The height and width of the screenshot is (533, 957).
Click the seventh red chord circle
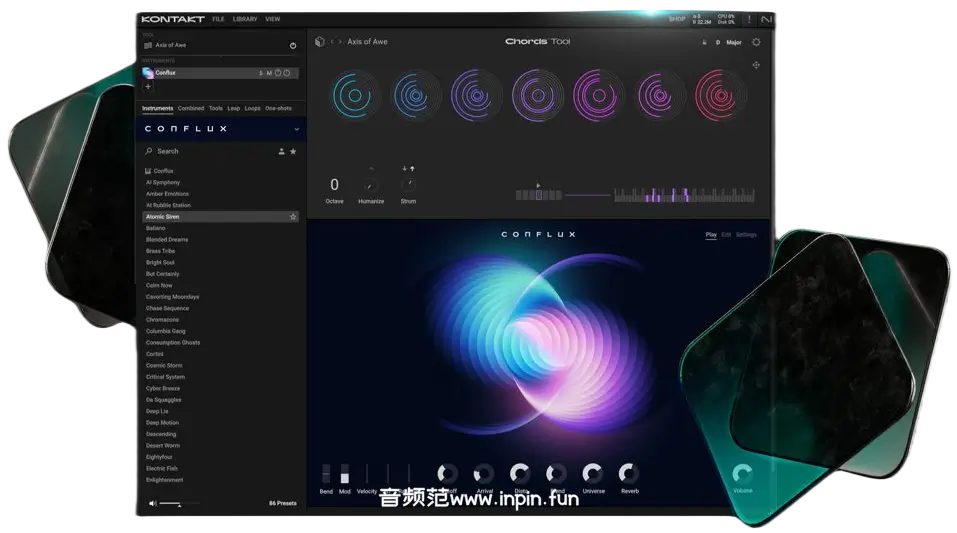click(x=720, y=96)
